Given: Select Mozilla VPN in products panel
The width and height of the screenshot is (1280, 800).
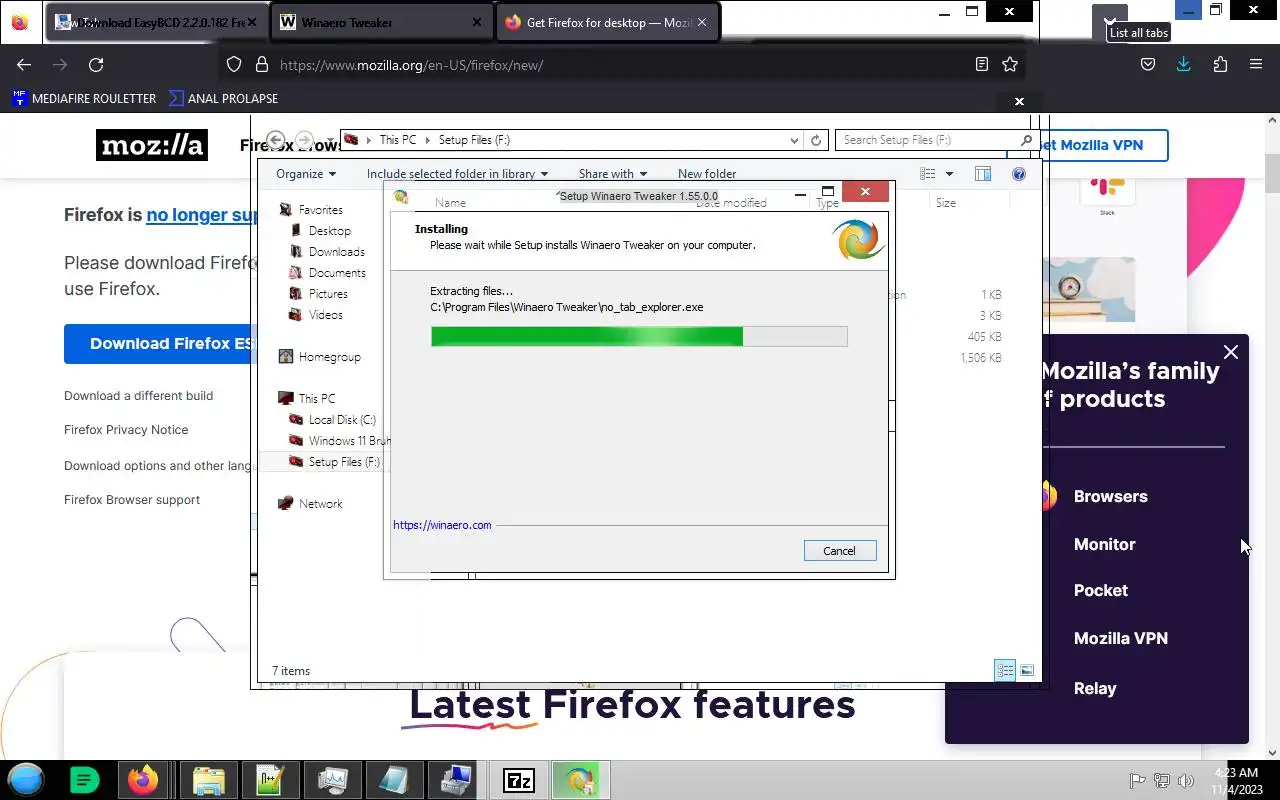Looking at the screenshot, I should coord(1120,638).
